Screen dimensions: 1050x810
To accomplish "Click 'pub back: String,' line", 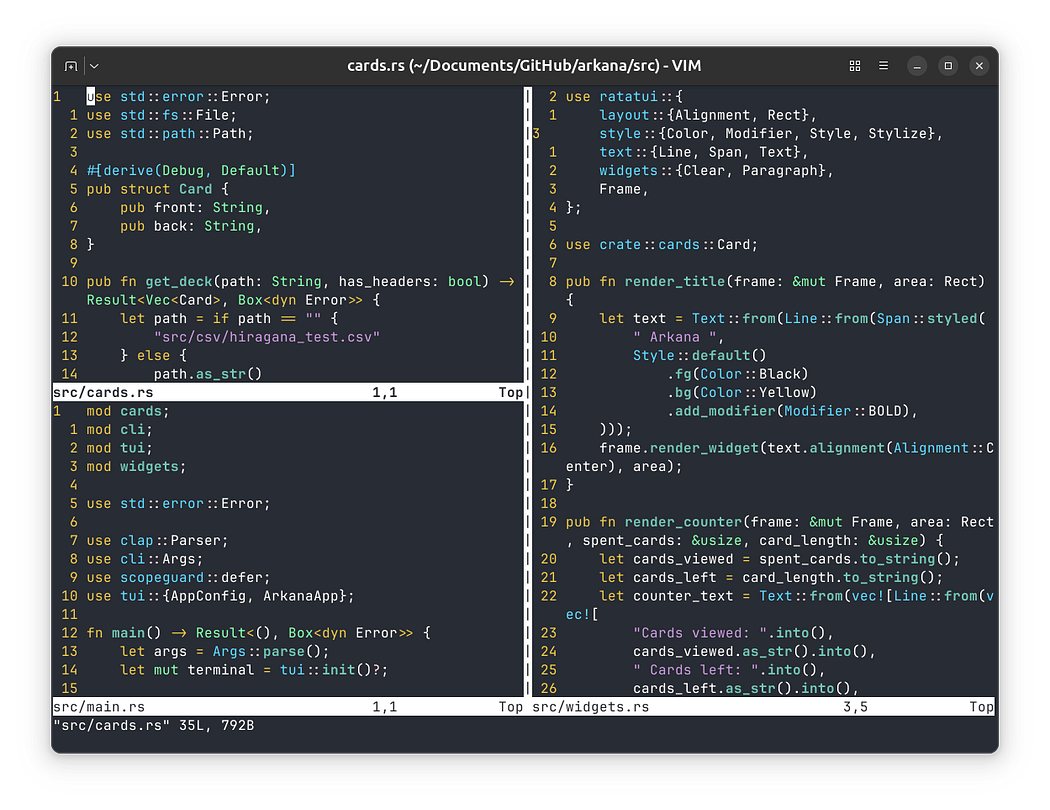I will 191,226.
